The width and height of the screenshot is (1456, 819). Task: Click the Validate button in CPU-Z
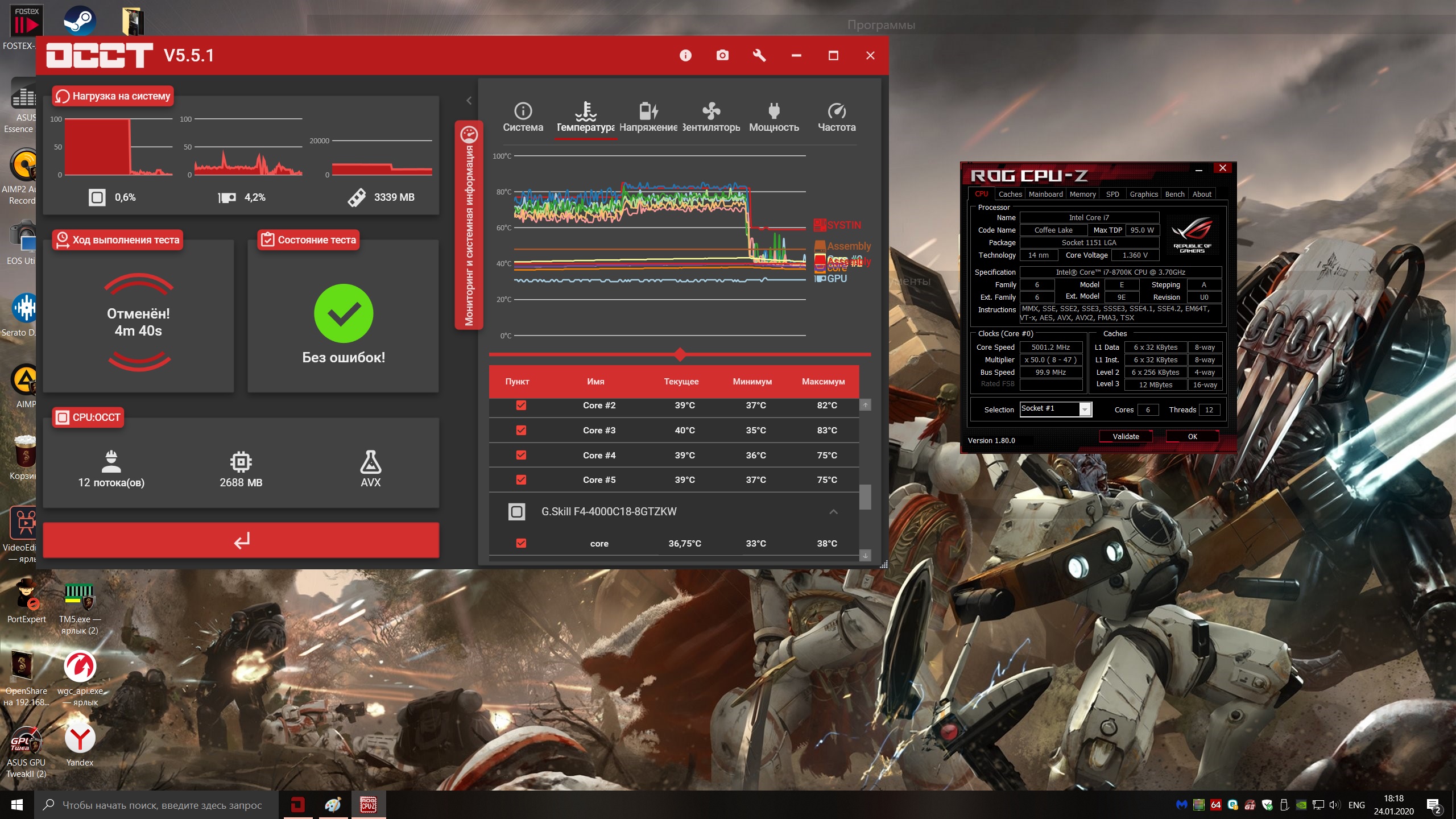point(1126,437)
